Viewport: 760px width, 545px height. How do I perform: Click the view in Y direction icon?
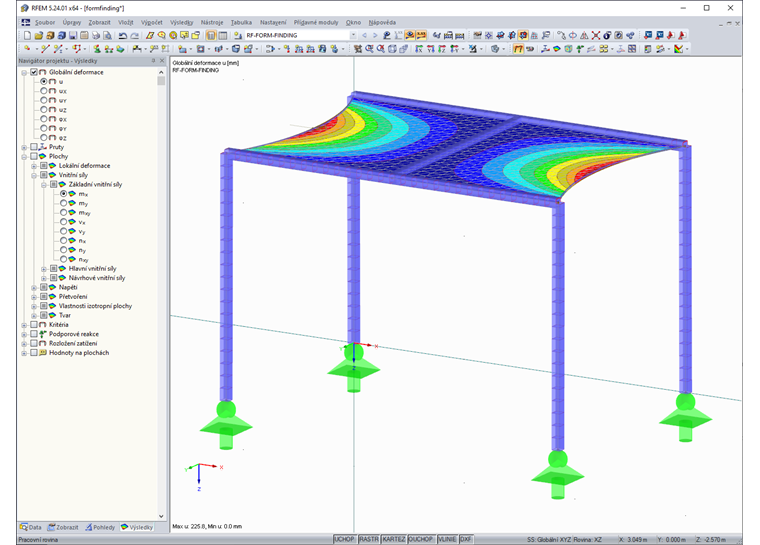click(430, 48)
